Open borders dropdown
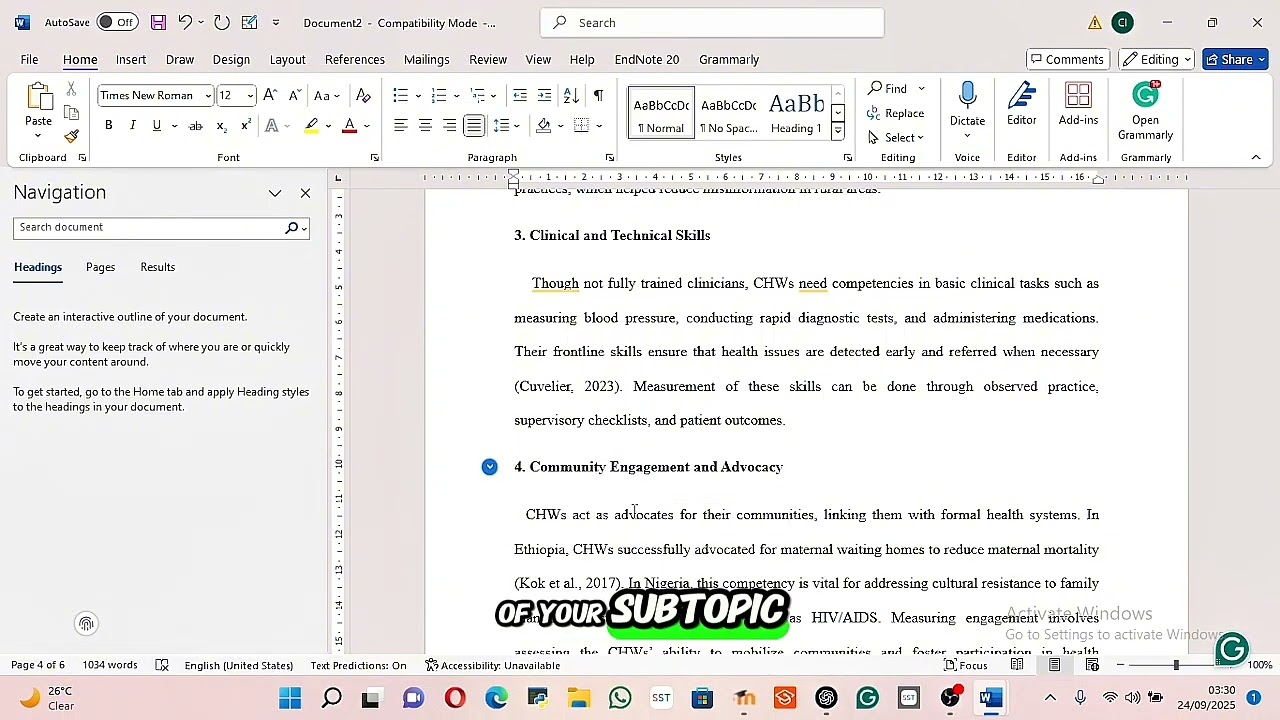1280x720 pixels. point(599,126)
